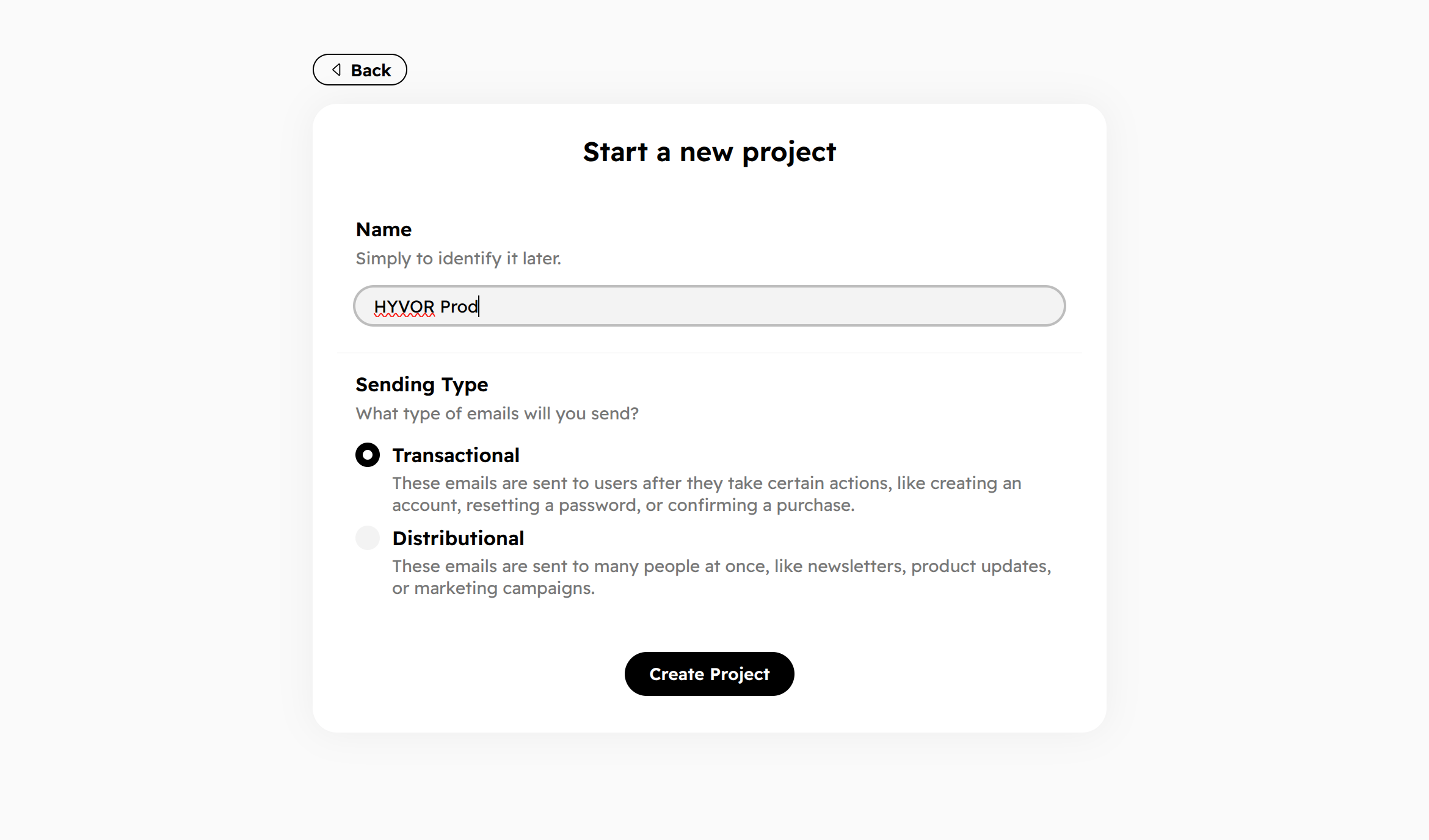Click the Sending Type section label

[421, 385]
